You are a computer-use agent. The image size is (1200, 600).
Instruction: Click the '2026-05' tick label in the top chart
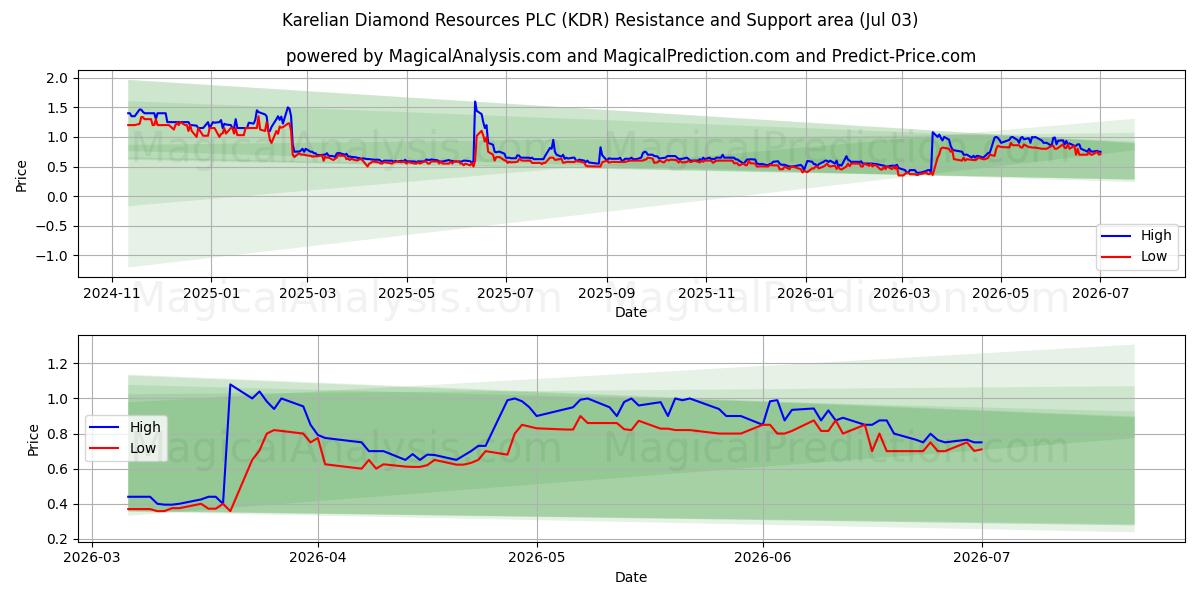tap(999, 293)
